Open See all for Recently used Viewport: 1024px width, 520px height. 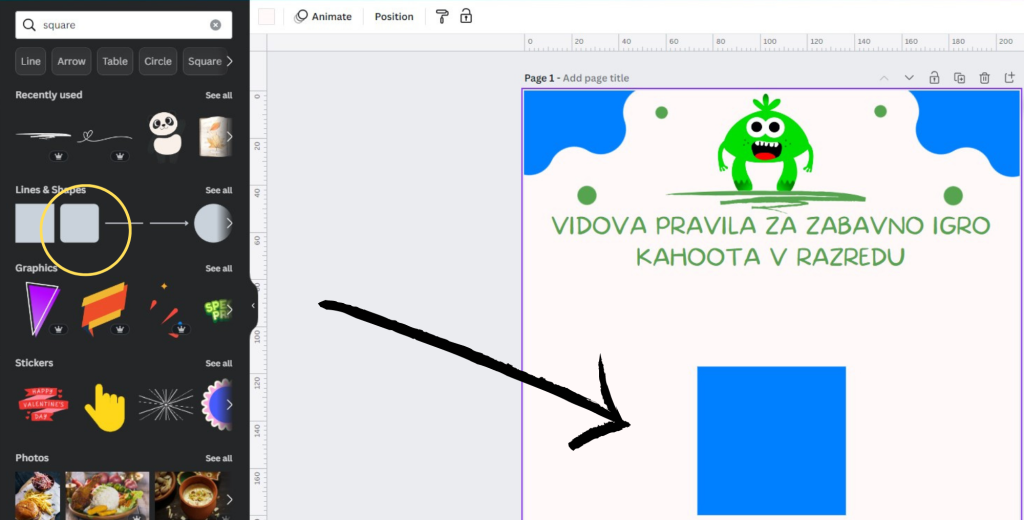tap(218, 95)
